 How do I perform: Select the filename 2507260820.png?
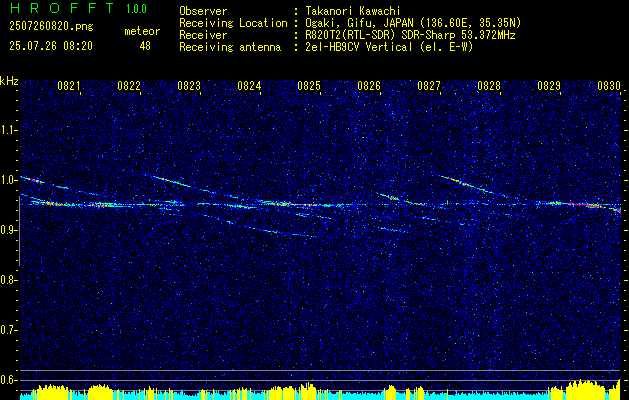[51, 27]
